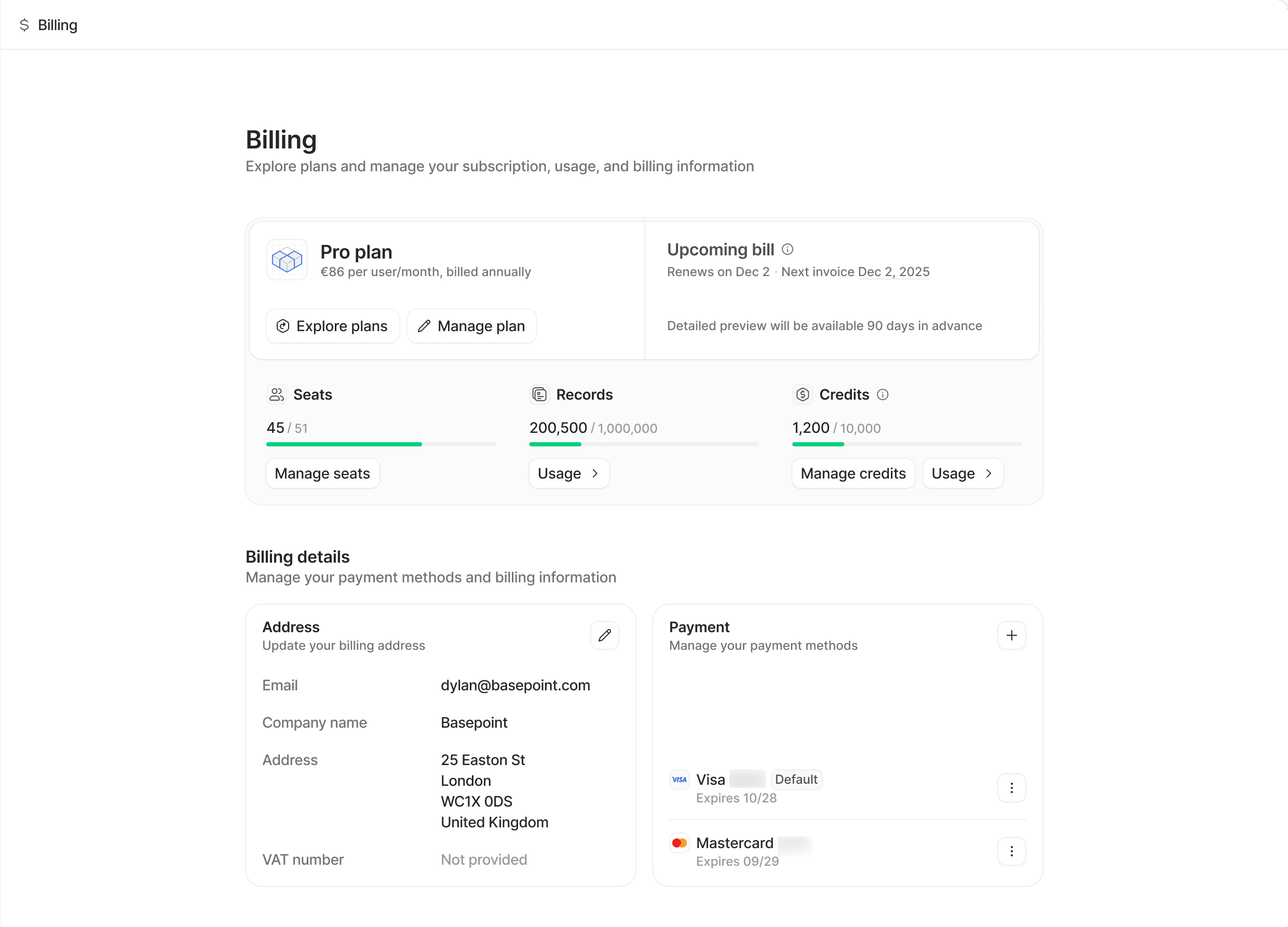
Task: Click the Default badge on the Visa card
Action: click(796, 779)
